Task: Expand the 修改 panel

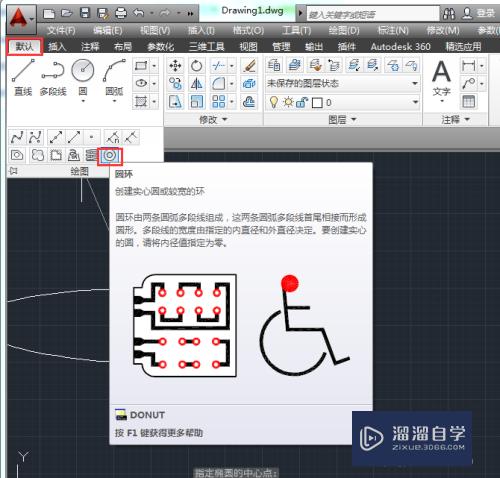Action: pos(213,119)
